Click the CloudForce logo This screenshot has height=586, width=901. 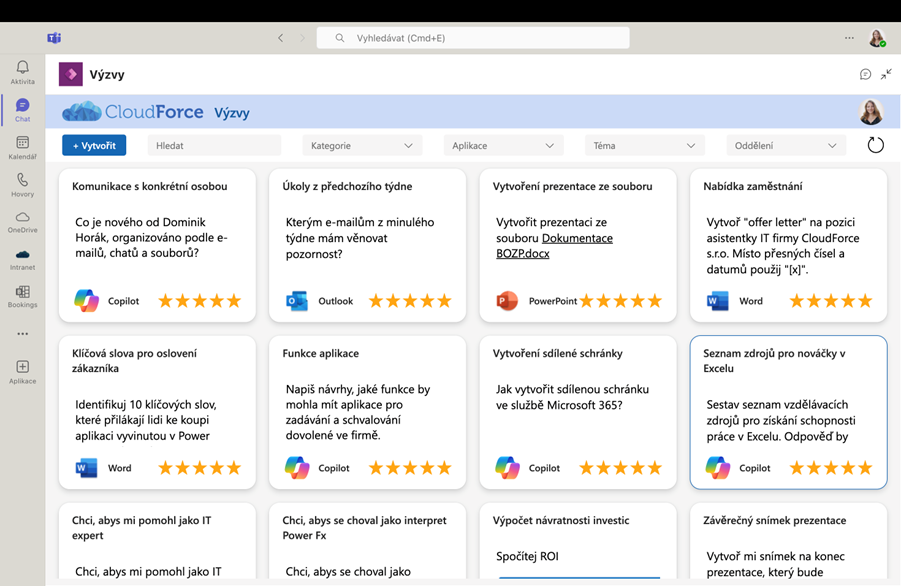tap(133, 111)
